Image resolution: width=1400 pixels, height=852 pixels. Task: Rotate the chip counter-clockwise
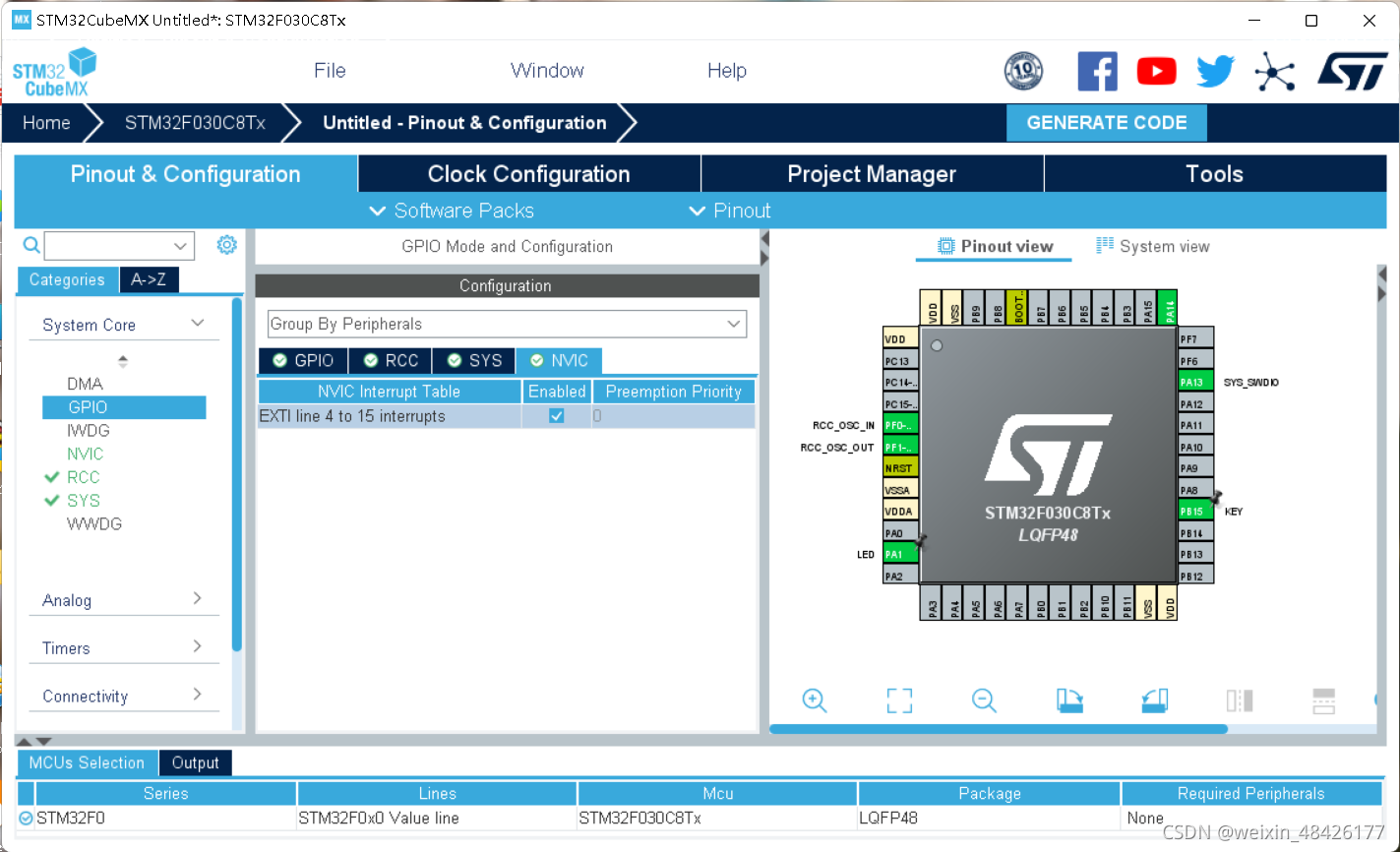click(1154, 700)
